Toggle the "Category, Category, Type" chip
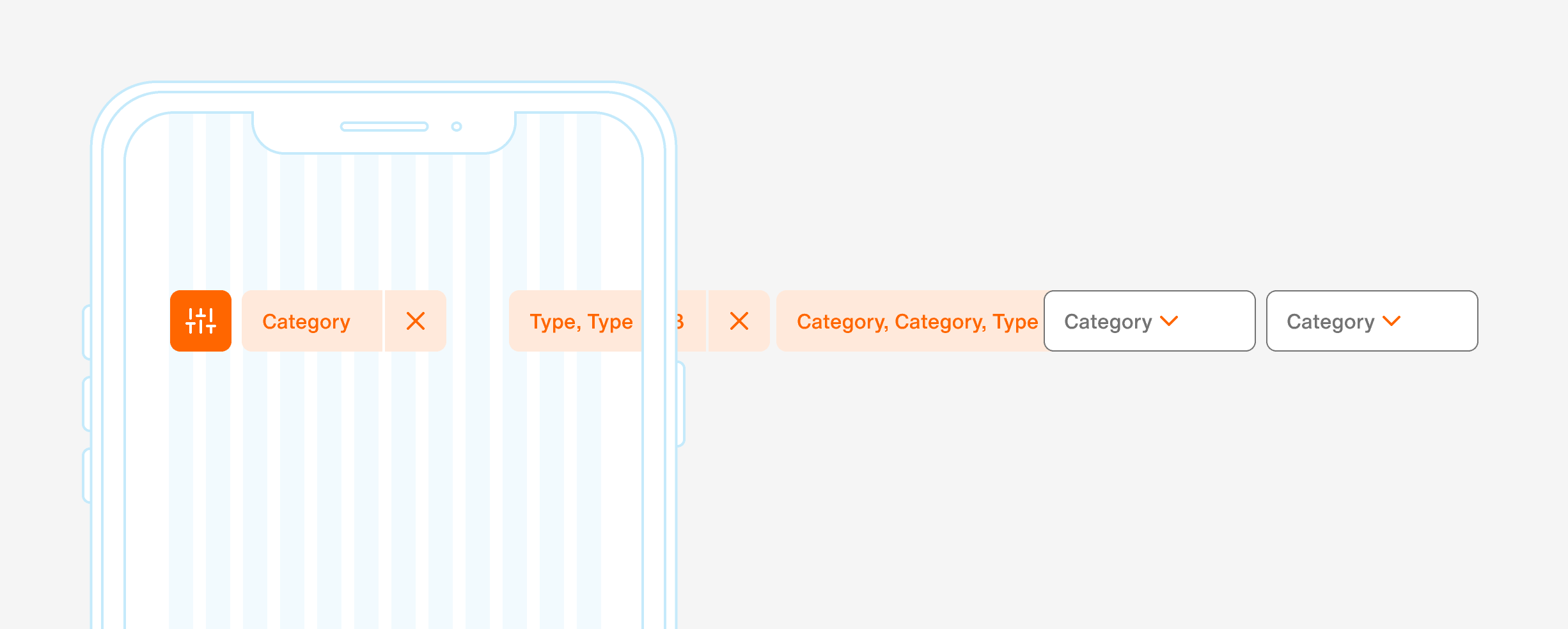This screenshot has width=1568, height=629. pos(916,321)
